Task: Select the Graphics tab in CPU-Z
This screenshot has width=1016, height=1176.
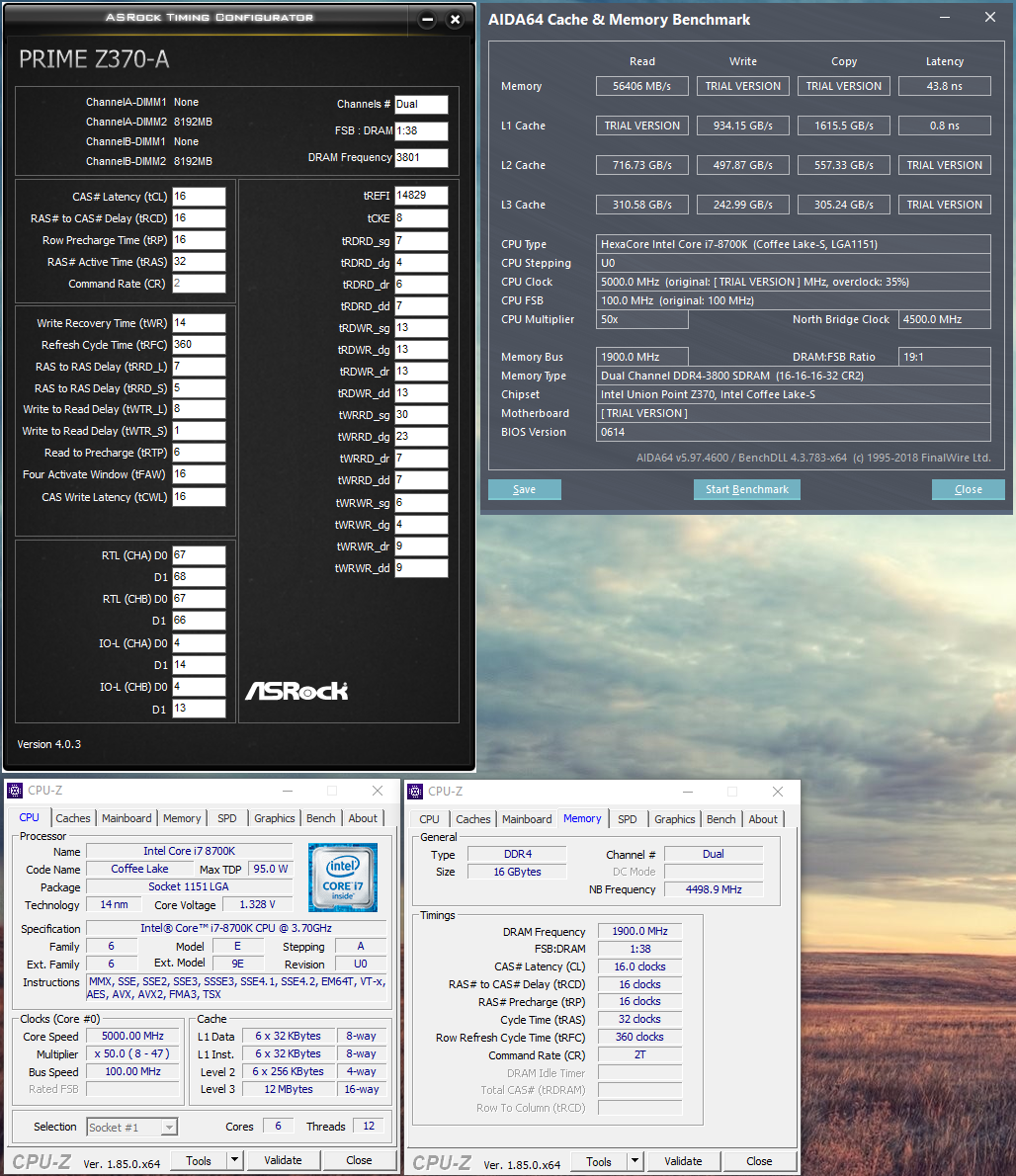Action: click(x=274, y=817)
